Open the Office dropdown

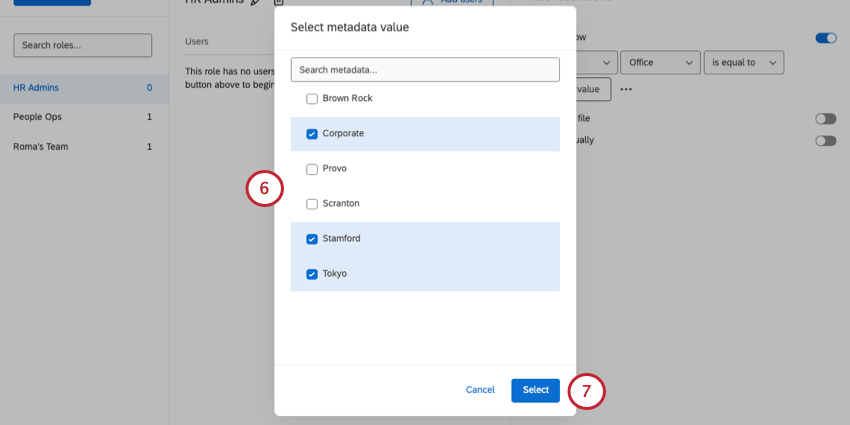coord(660,62)
